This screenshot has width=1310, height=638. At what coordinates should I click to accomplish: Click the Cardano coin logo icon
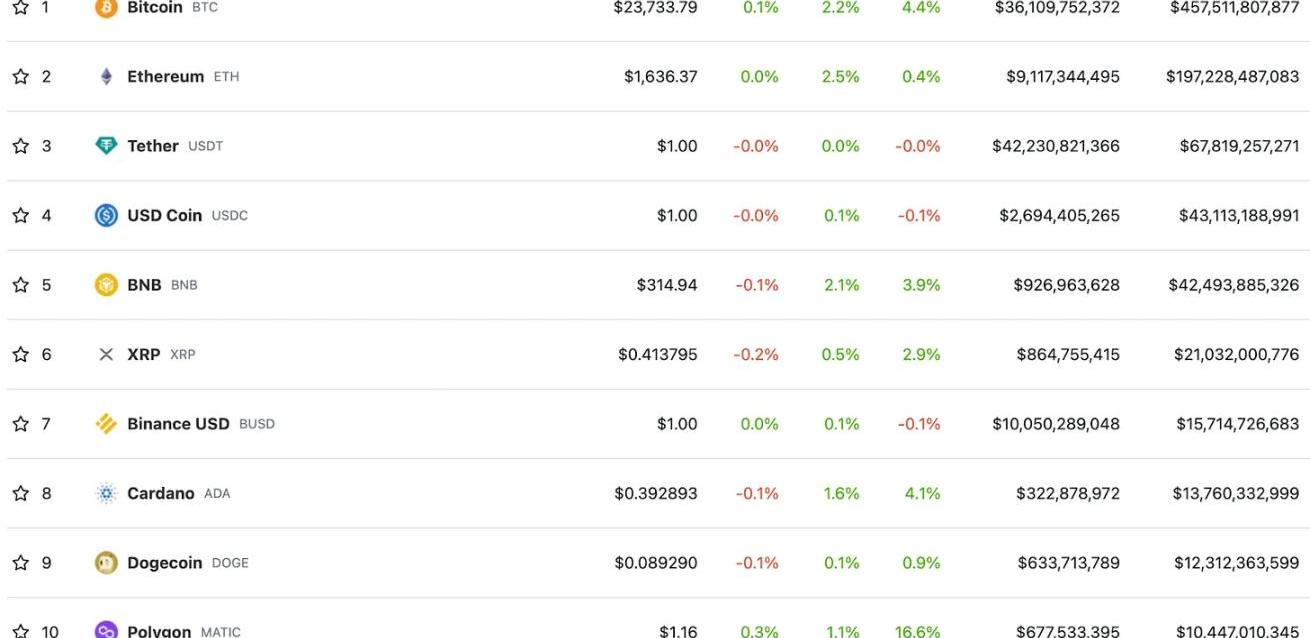click(x=106, y=493)
